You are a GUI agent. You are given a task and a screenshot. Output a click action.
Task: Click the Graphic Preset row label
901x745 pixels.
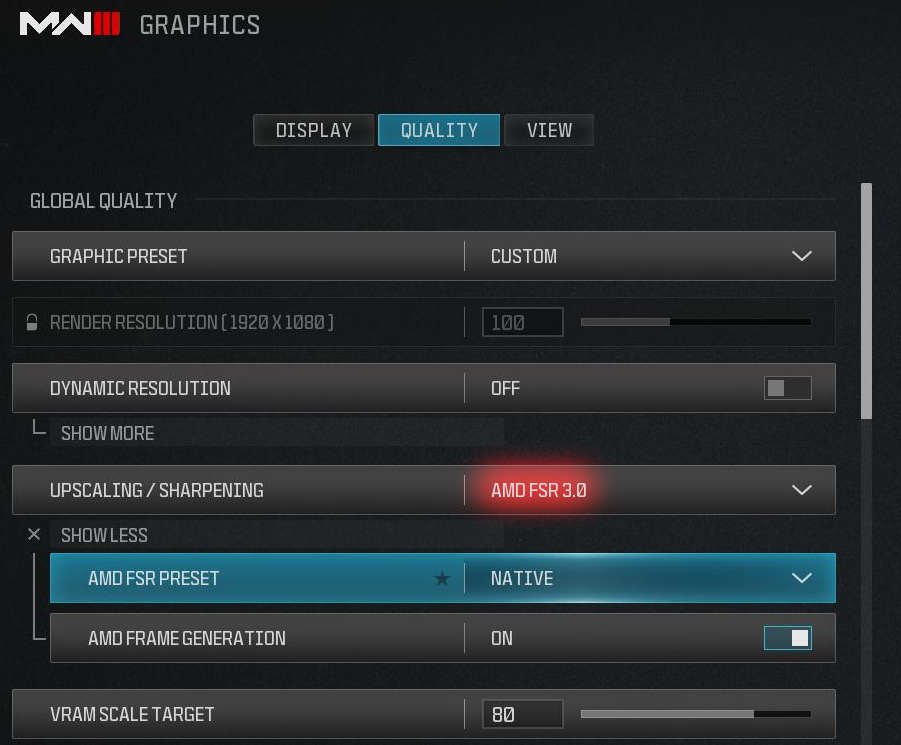coord(118,256)
